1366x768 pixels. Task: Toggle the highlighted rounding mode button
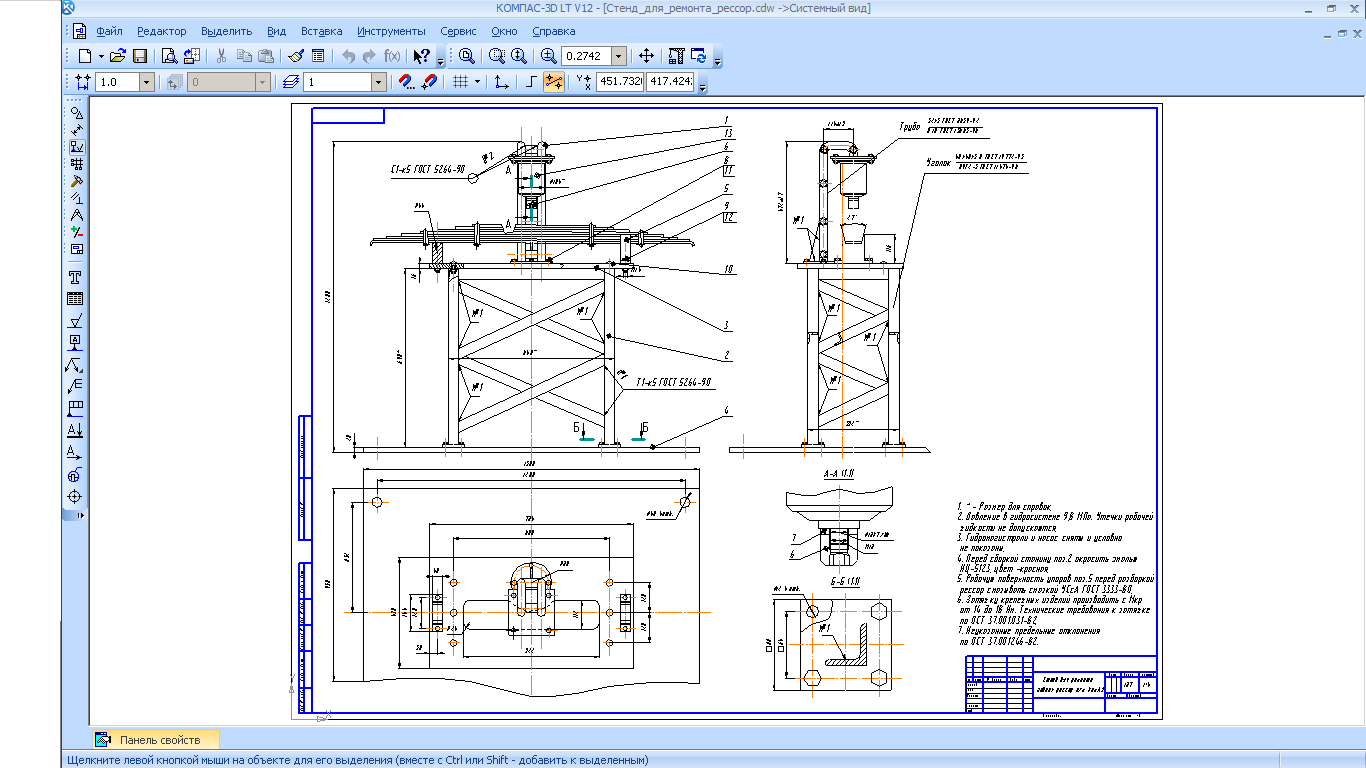(x=553, y=82)
